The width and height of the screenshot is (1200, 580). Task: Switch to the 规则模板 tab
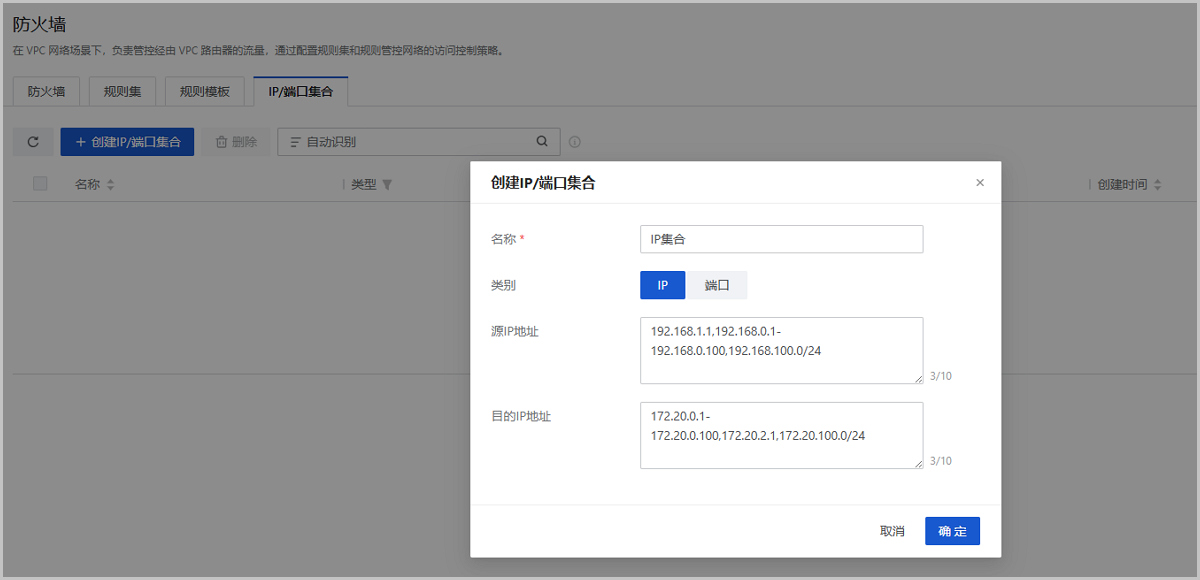click(205, 91)
